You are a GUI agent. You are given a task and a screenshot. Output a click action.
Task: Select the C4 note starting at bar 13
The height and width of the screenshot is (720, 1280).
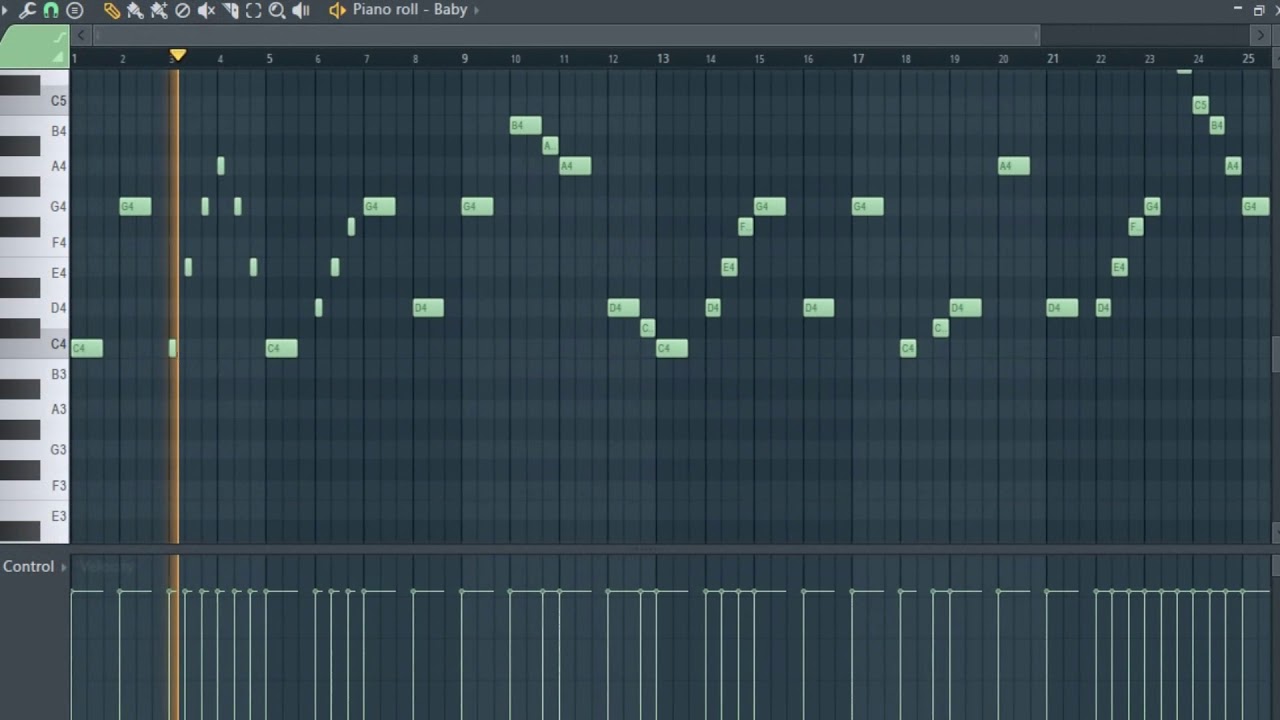672,348
